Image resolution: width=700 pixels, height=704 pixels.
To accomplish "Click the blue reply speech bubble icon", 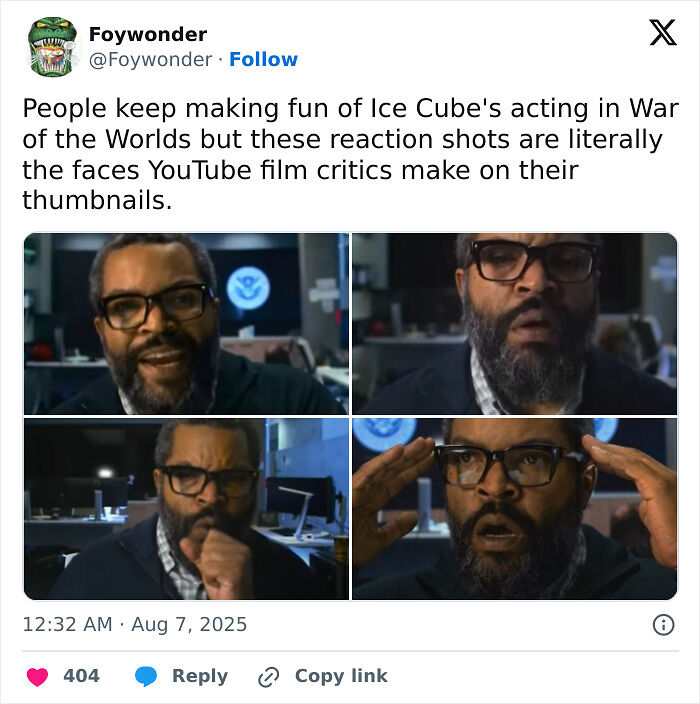I will click(146, 676).
